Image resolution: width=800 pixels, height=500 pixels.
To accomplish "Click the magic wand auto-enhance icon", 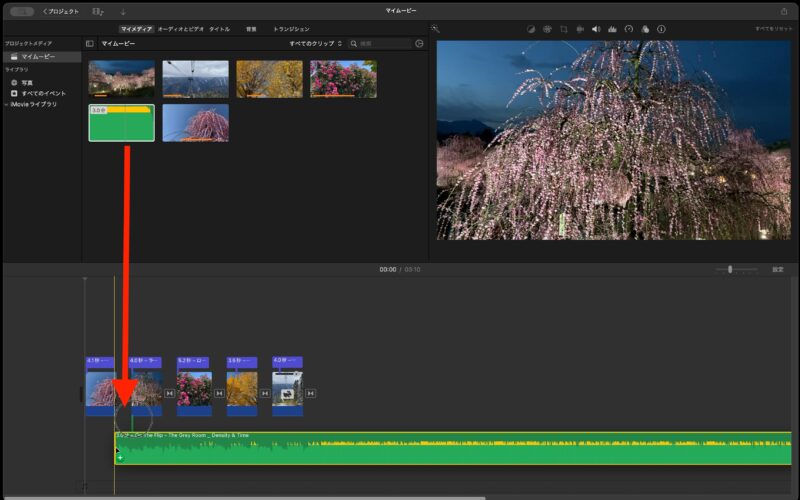I will click(437, 29).
